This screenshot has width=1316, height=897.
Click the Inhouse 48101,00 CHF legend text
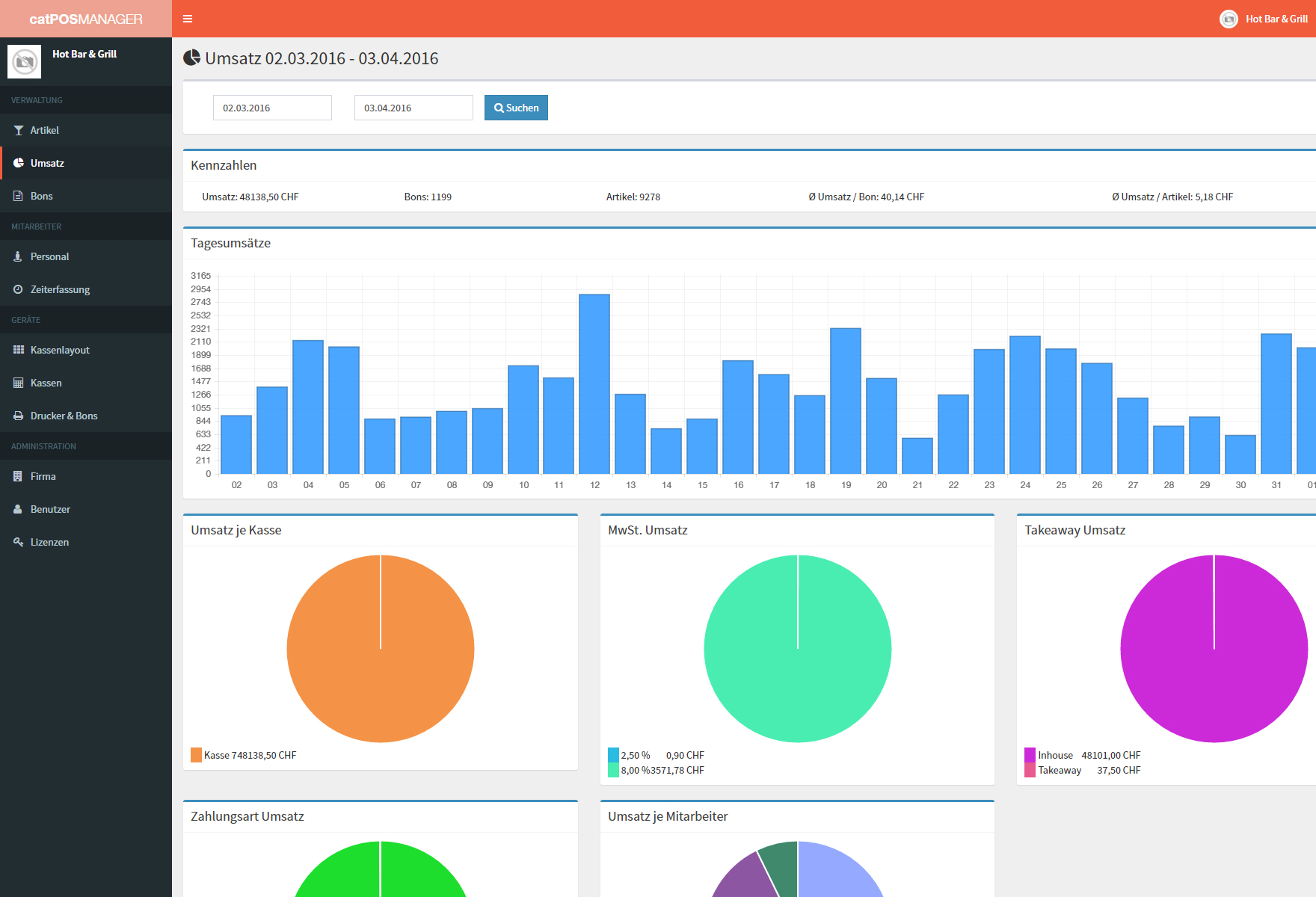tap(1089, 755)
